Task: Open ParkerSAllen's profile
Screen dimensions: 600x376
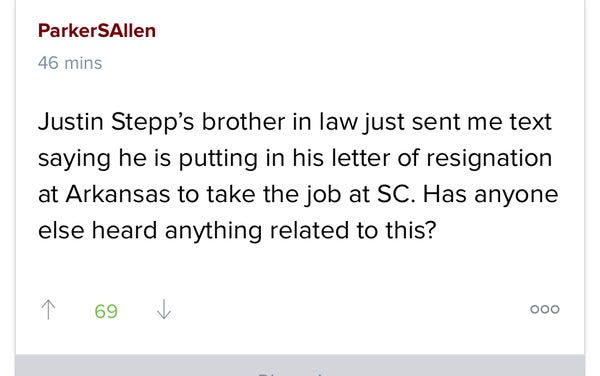Action: coord(97,31)
